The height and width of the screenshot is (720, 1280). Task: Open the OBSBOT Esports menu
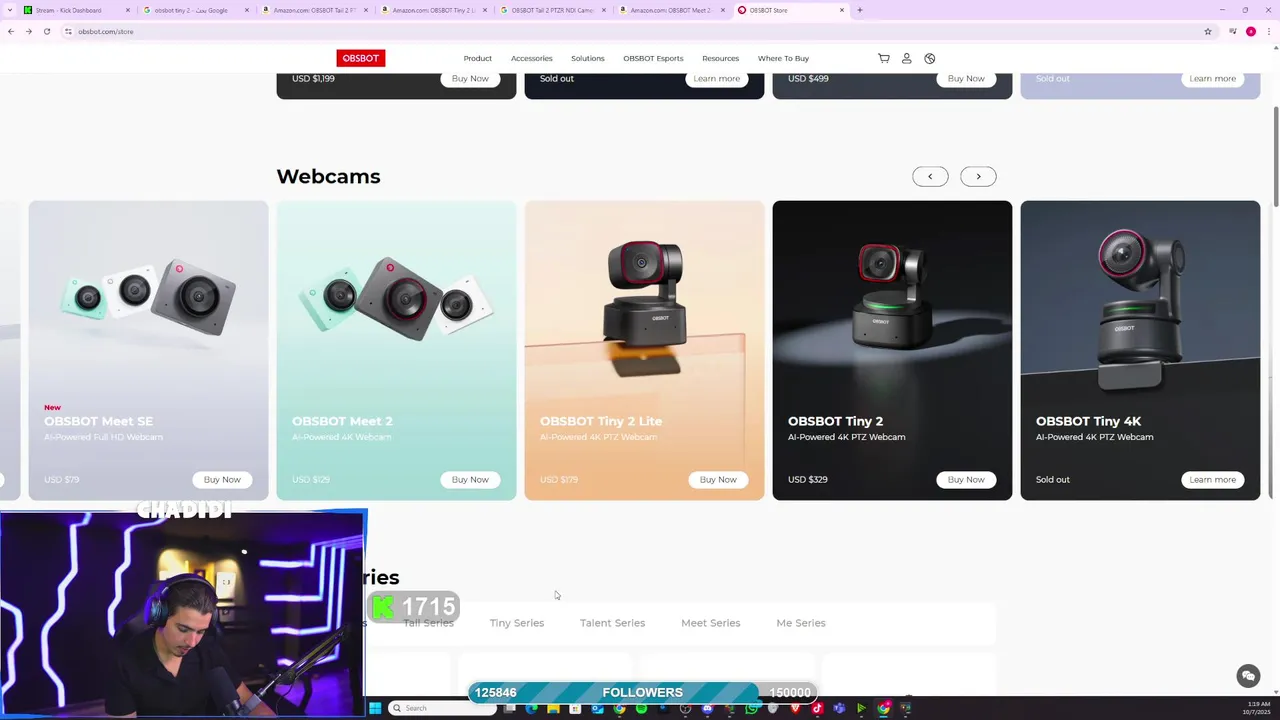(653, 58)
